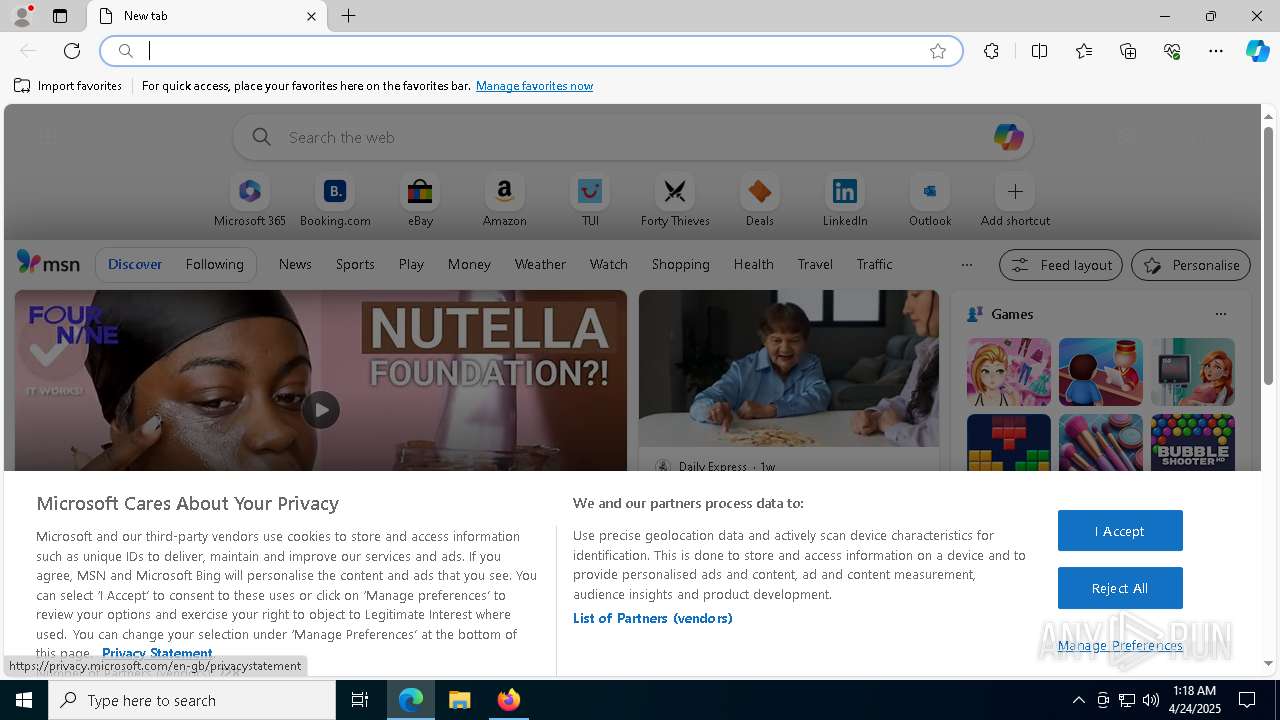
Task: Open List of Partners (vendors) link
Action: (652, 618)
